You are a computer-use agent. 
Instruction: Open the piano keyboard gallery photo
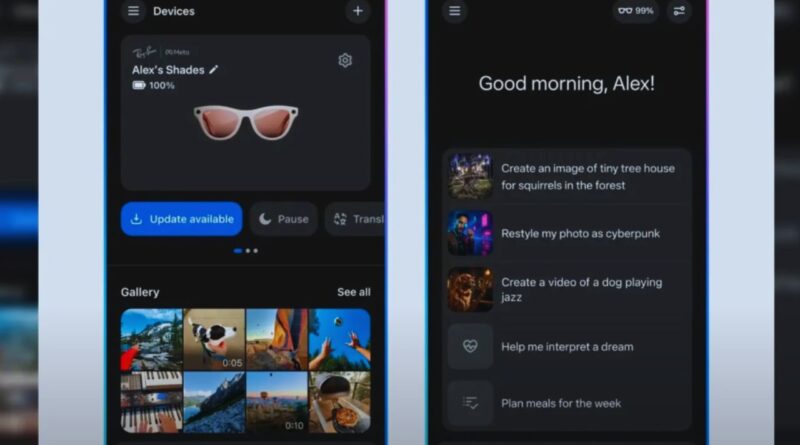tap(151, 402)
